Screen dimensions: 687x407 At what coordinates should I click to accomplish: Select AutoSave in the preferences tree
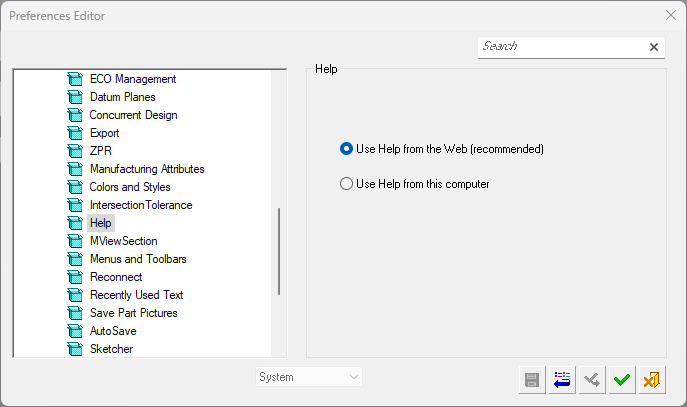click(113, 331)
